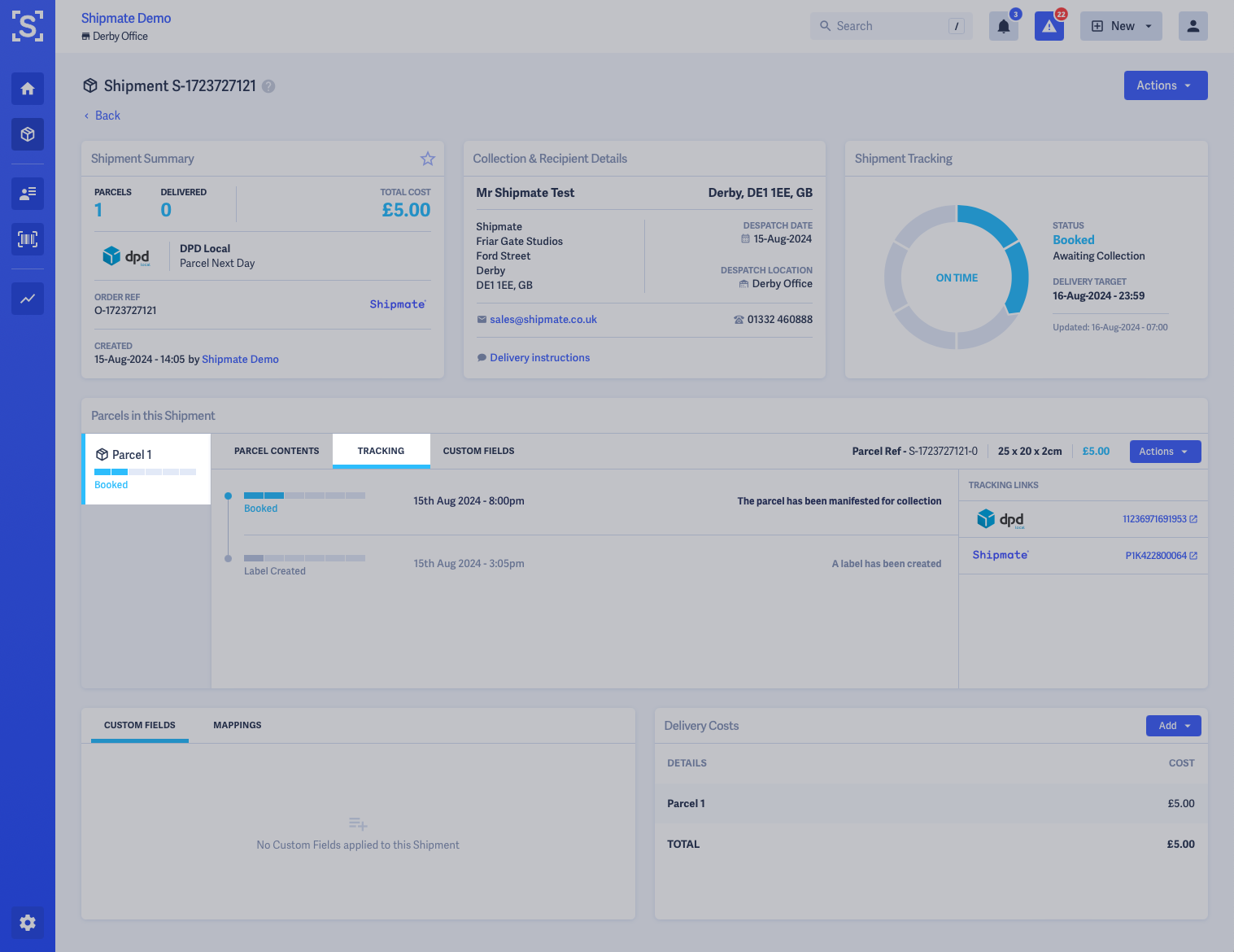This screenshot has height=952, width=1234.
Task: Open Shipmate Demo creator link
Action: click(x=240, y=360)
